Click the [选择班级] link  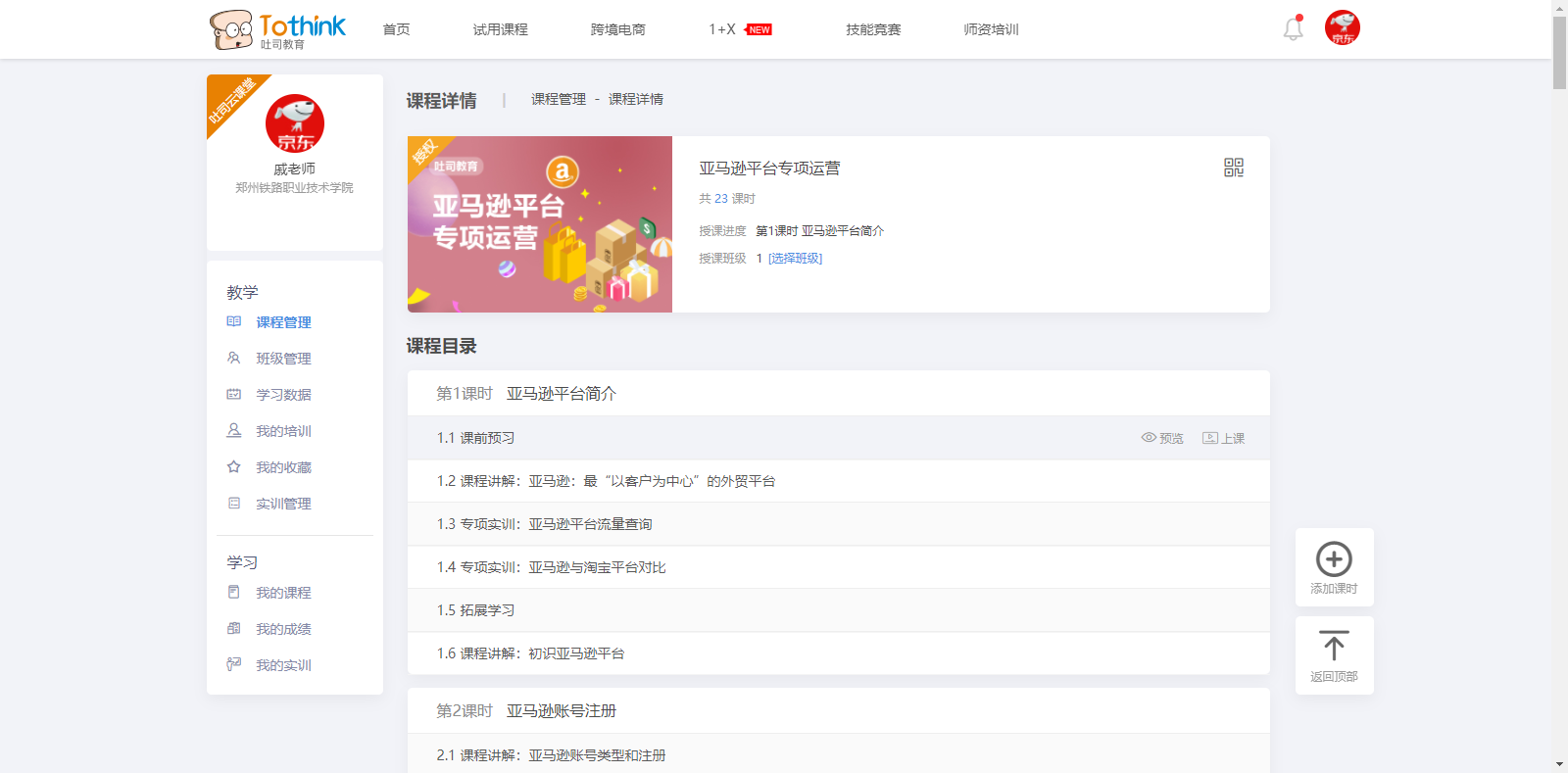pos(795,259)
